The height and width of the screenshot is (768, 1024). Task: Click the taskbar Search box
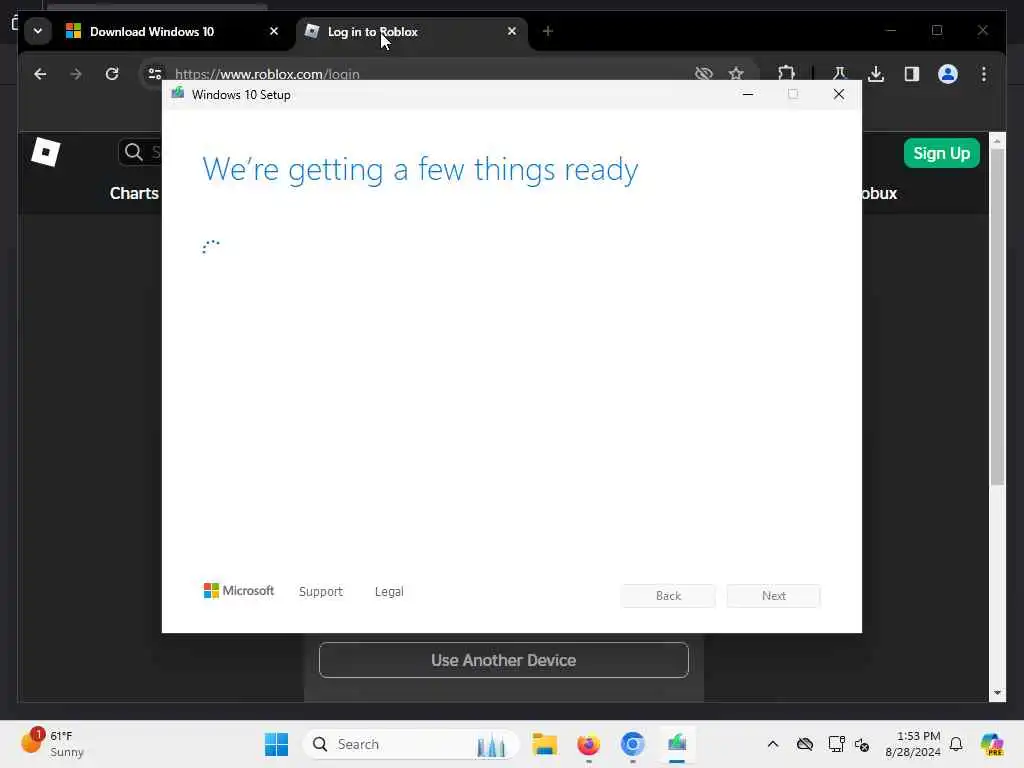coord(411,744)
